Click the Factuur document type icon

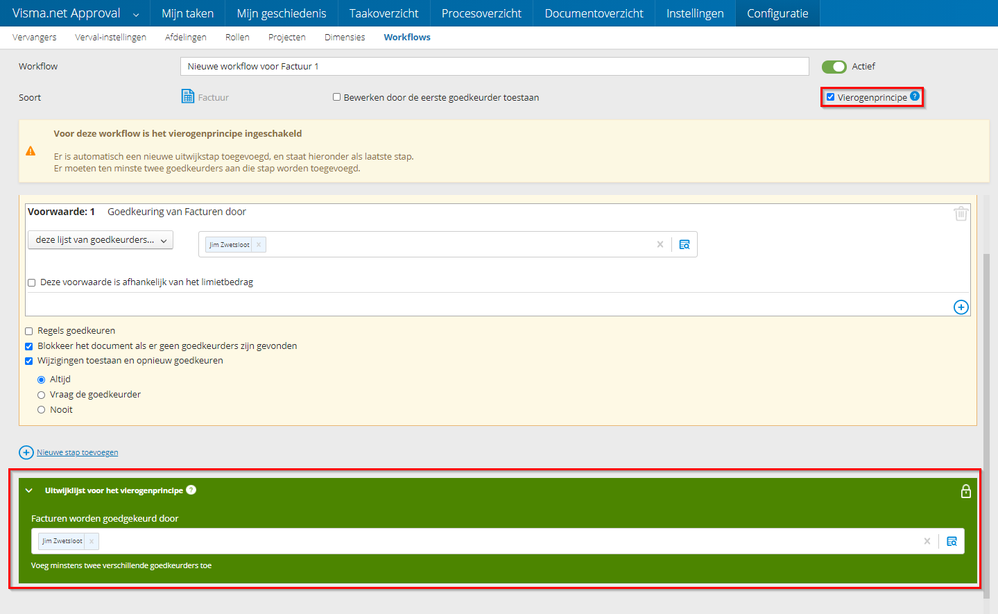[188, 97]
